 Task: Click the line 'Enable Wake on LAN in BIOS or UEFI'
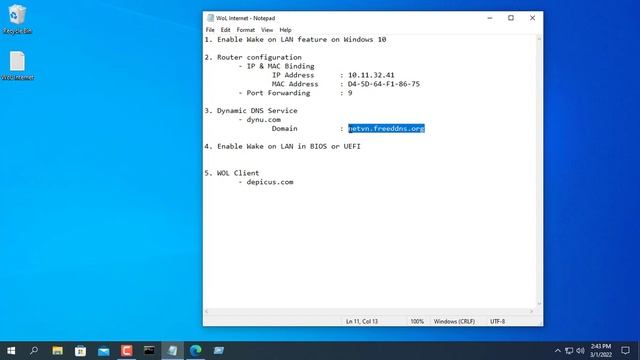pos(282,146)
